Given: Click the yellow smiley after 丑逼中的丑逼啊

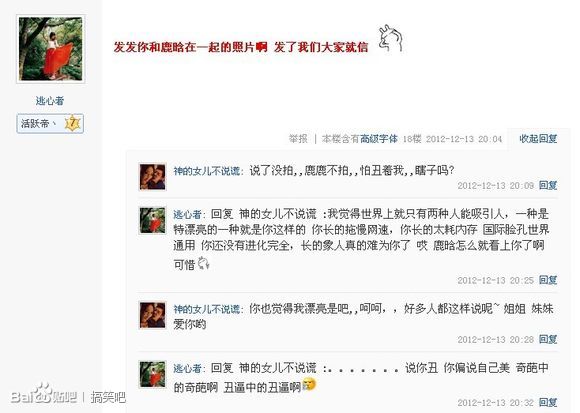Looking at the screenshot, I should pos(310,385).
